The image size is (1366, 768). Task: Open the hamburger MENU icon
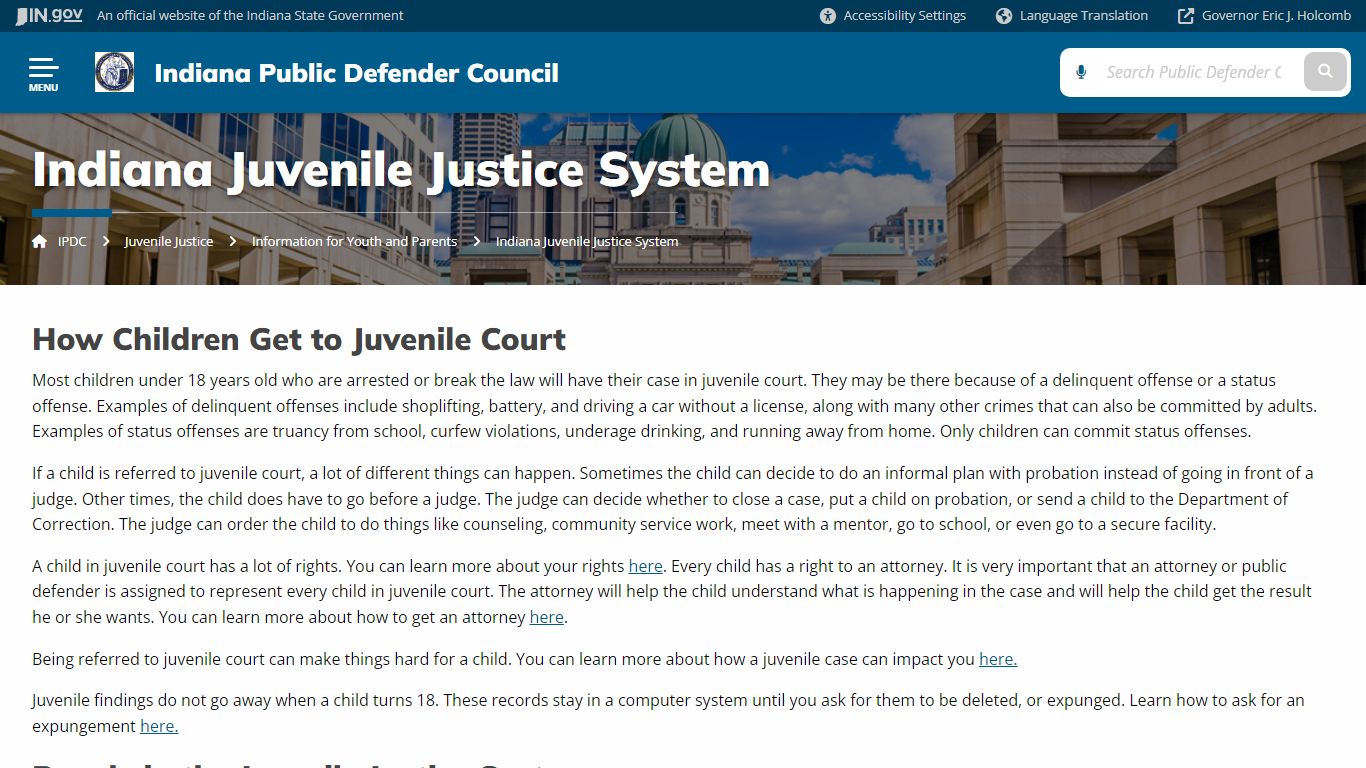coord(43,73)
